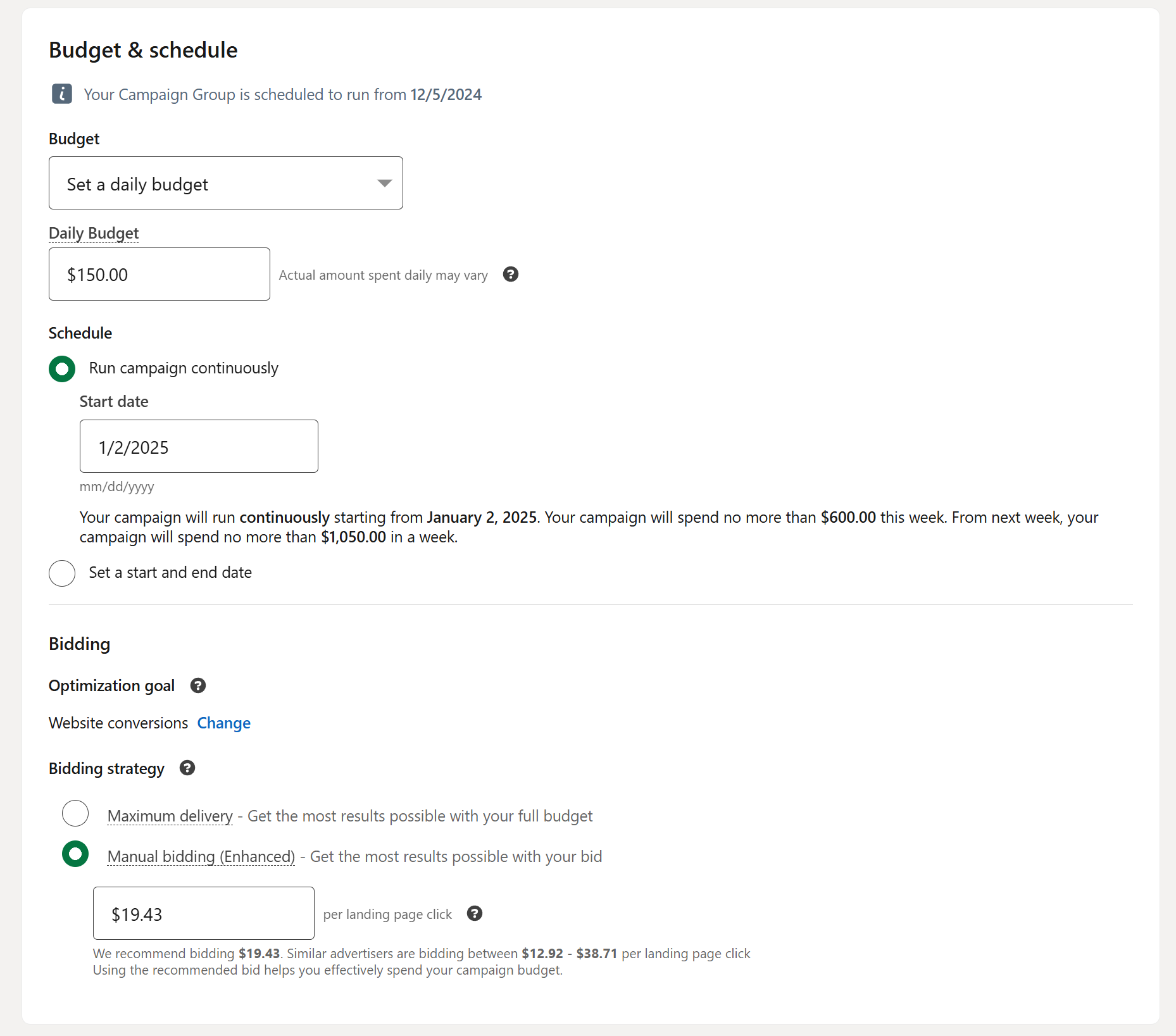Click the Actual amount spent daily may vary note

(384, 275)
